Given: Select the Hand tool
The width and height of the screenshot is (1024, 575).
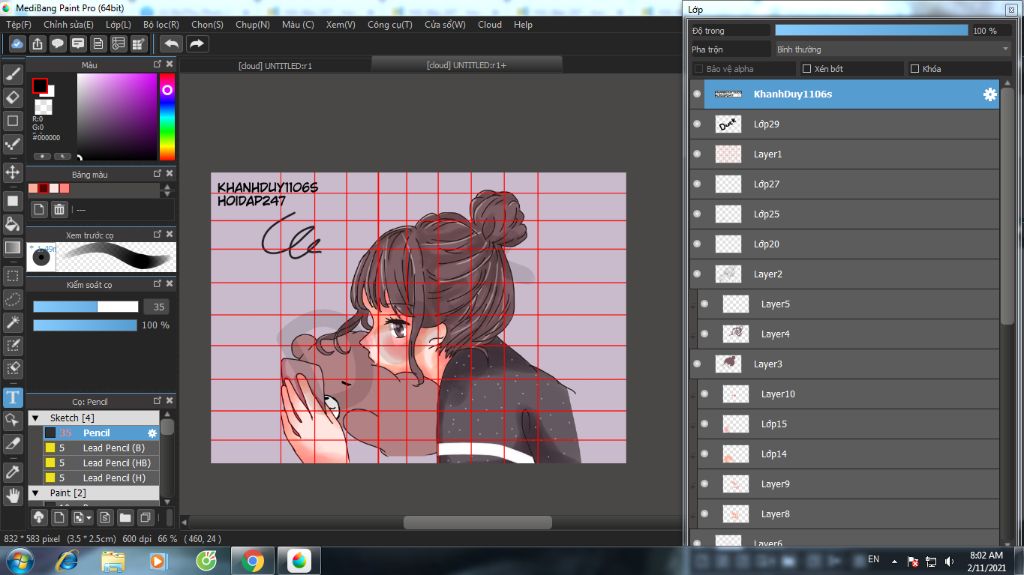Looking at the screenshot, I should pyautogui.click(x=12, y=495).
